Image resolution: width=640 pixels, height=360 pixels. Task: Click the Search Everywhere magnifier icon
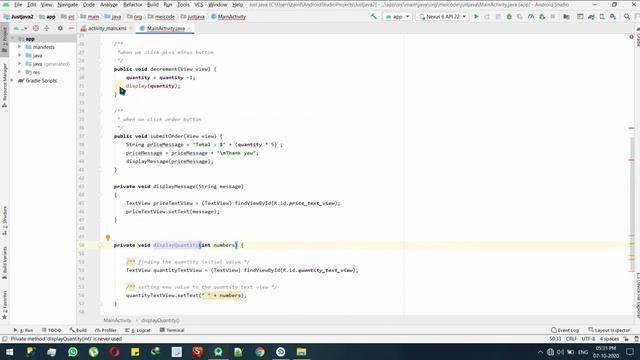click(627, 17)
